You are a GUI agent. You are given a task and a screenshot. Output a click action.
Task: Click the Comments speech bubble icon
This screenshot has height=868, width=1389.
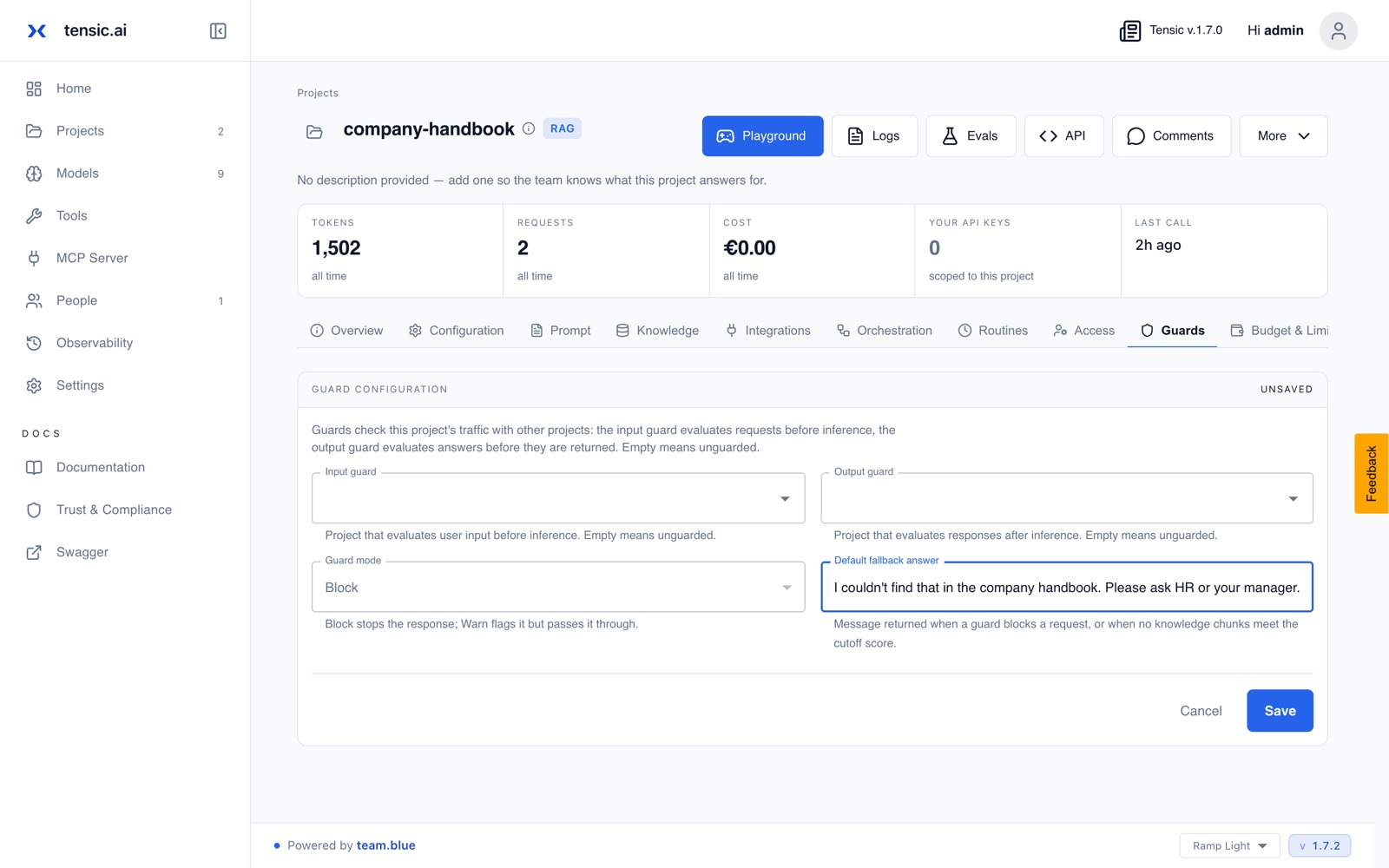point(1136,136)
